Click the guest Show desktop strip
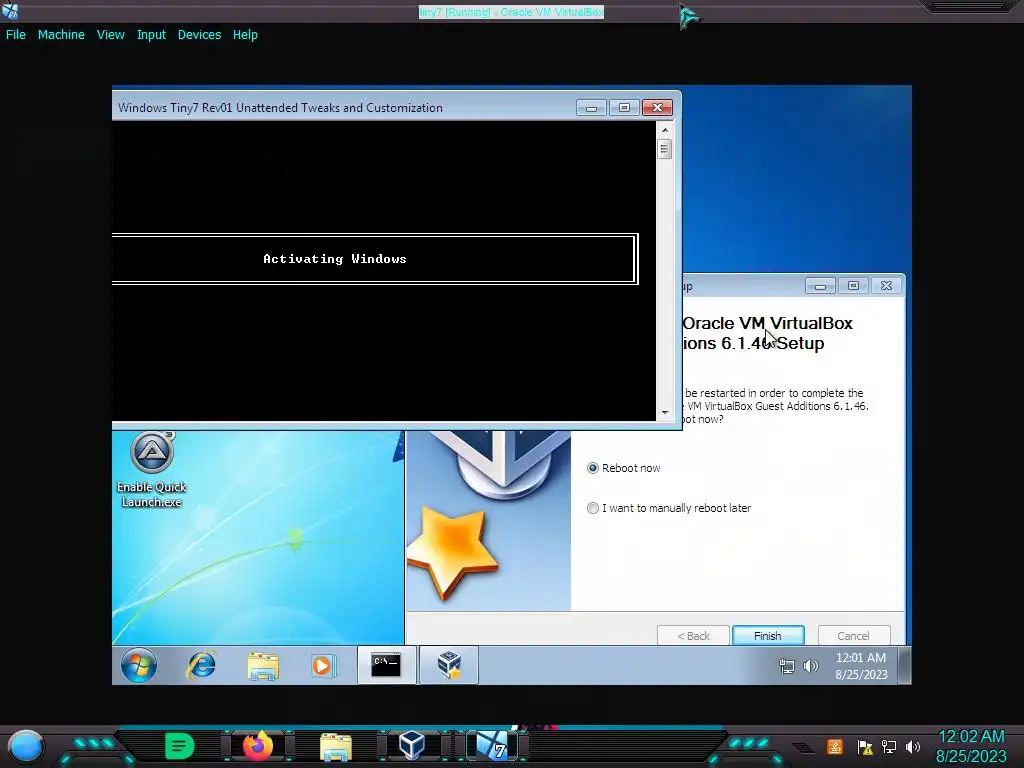Viewport: 1024px width, 768px height. pos(904,665)
